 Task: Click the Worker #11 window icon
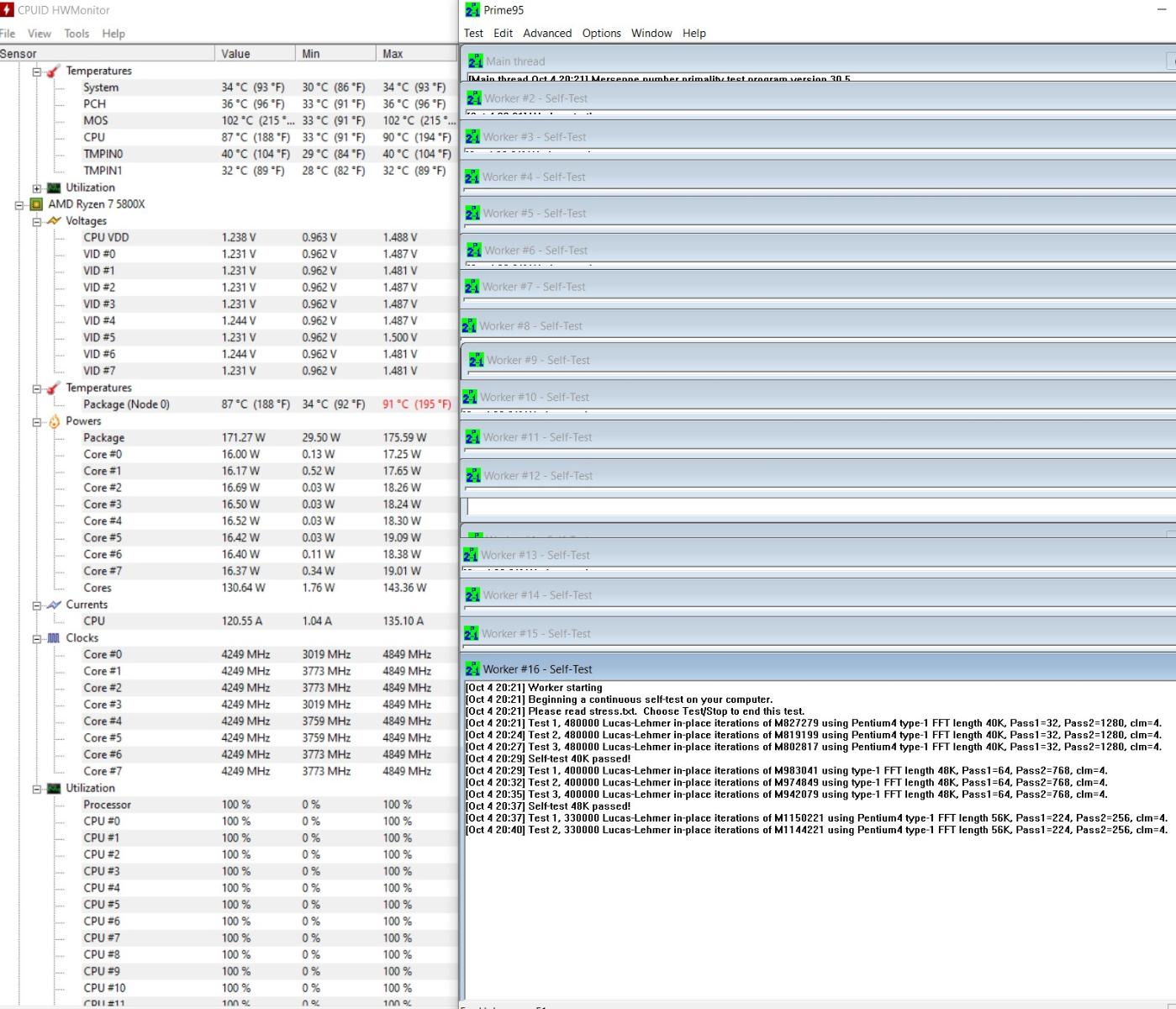472,437
